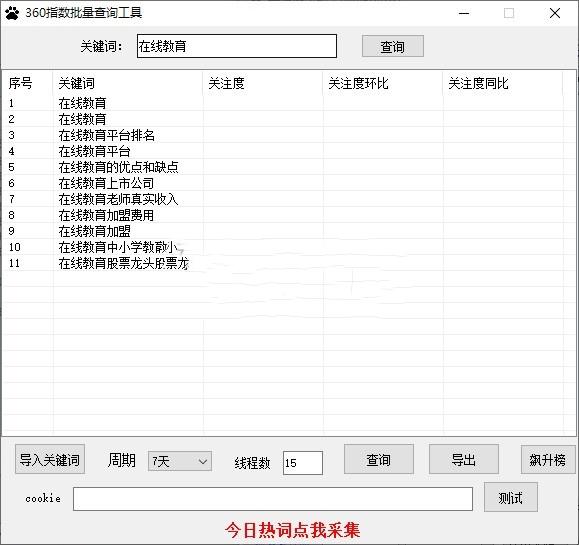Click the red 今日热词点我采集 link
This screenshot has height=545, width=579.
pos(292,530)
